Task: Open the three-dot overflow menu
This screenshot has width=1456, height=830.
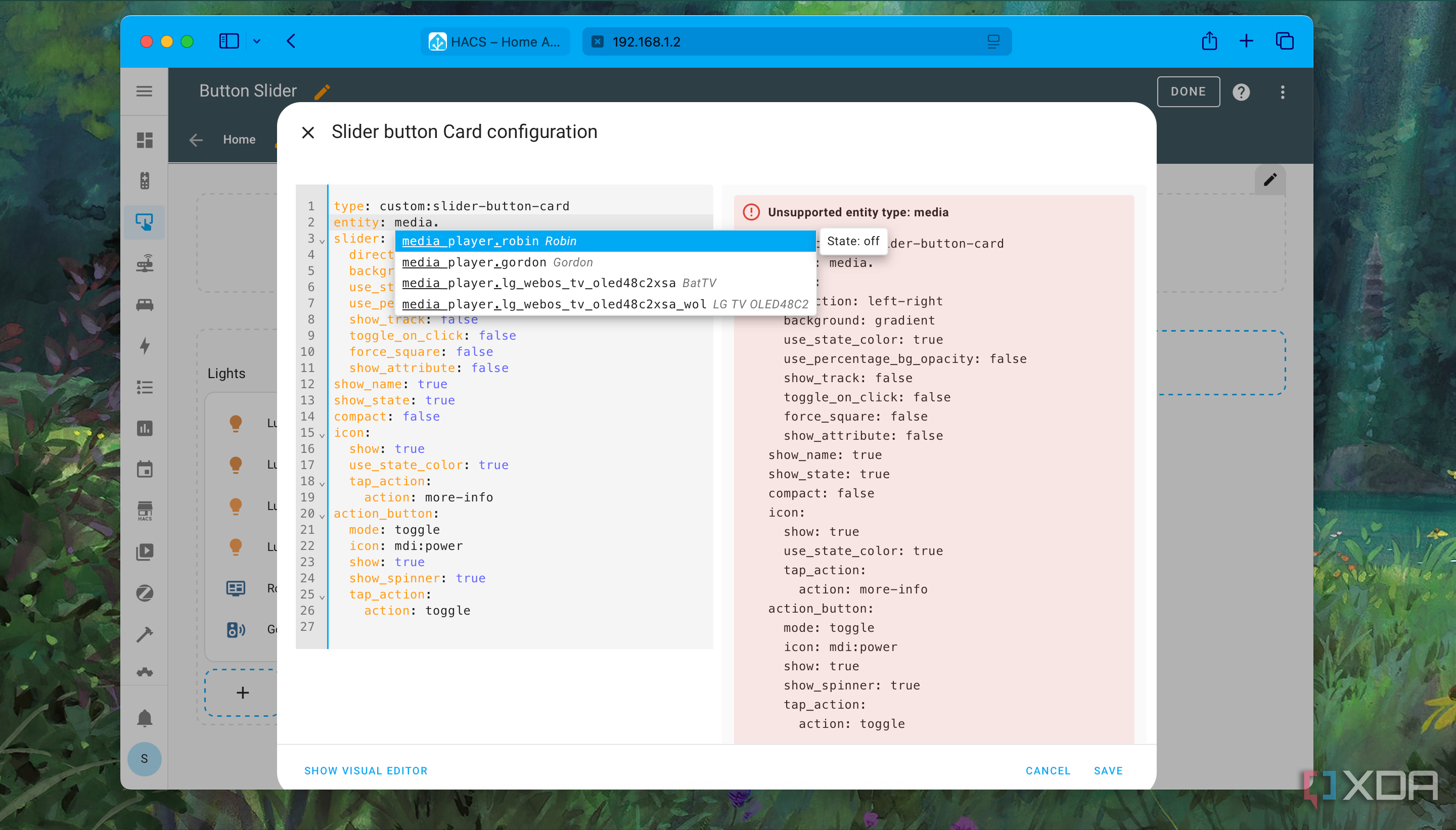Action: click(1283, 92)
